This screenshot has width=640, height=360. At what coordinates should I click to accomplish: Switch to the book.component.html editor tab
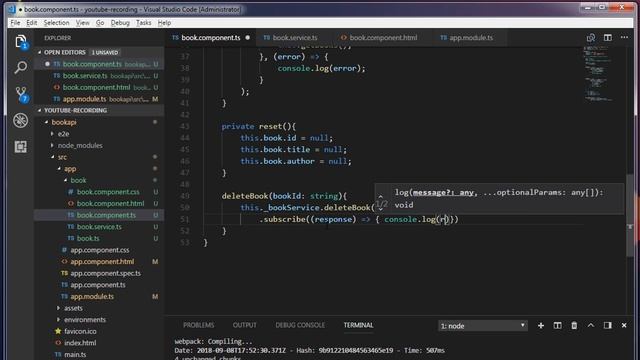point(383,38)
